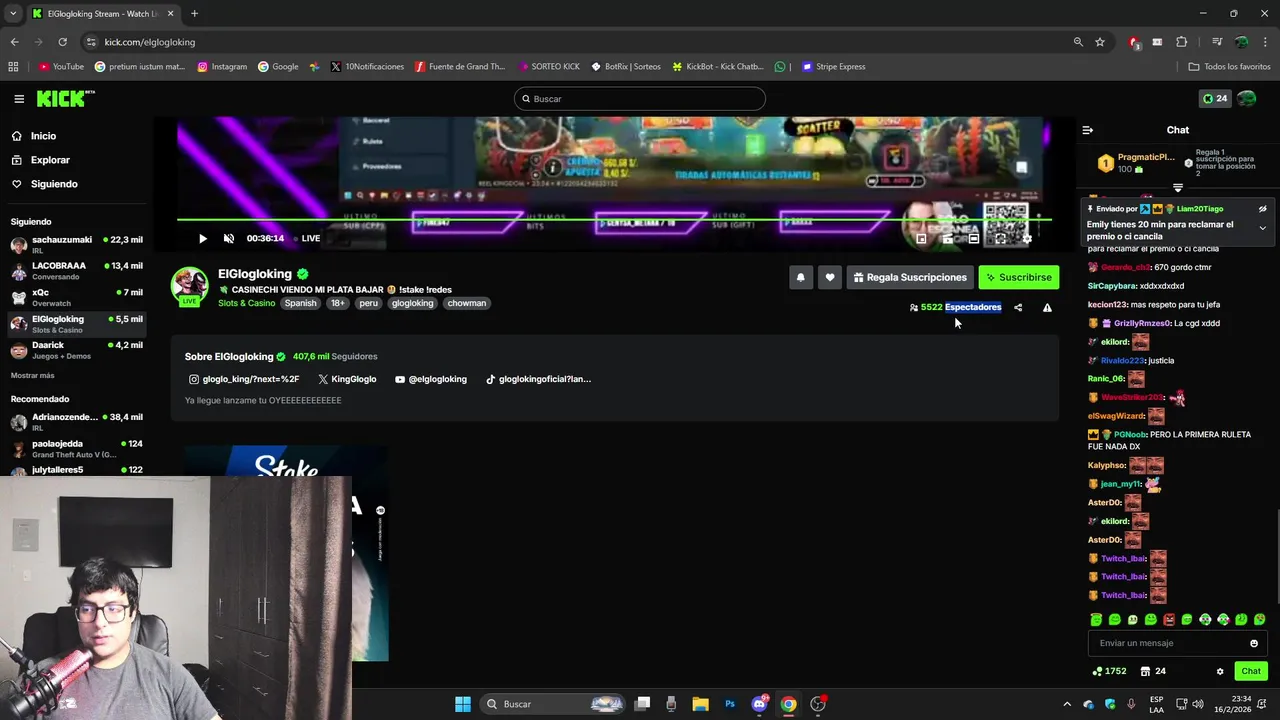Image resolution: width=1280 pixels, height=720 pixels.
Task: Open the TikTok glogloking link
Action: 538,379
